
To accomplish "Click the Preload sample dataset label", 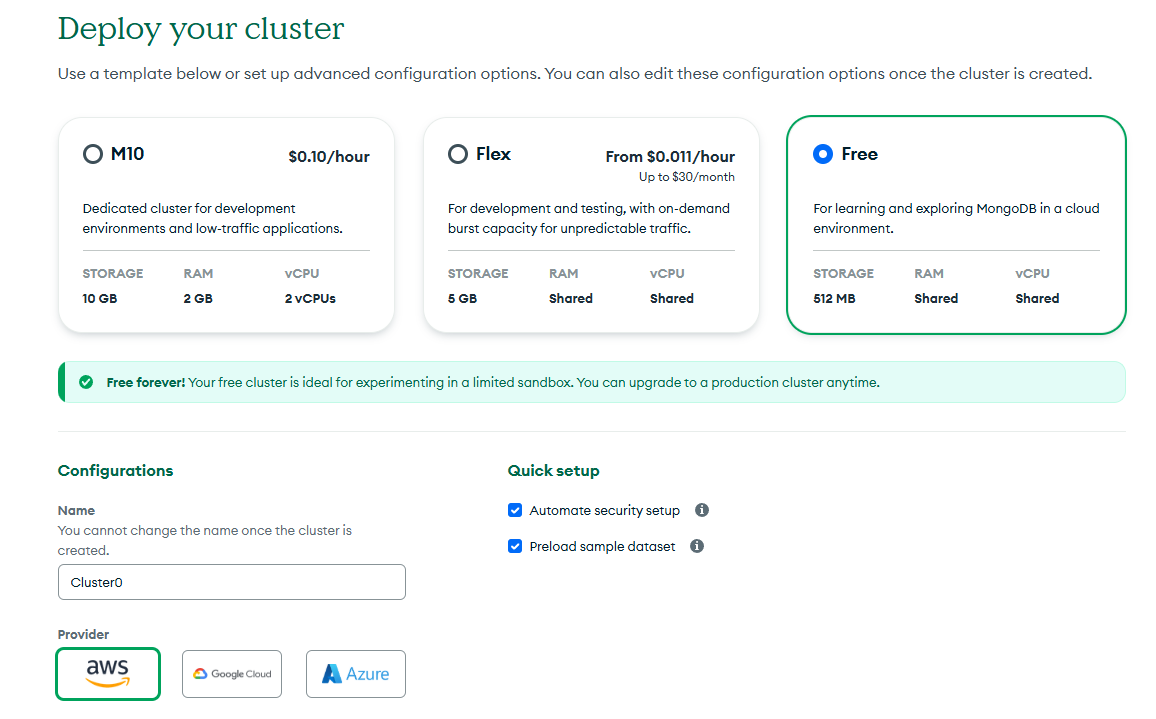I will point(602,546).
